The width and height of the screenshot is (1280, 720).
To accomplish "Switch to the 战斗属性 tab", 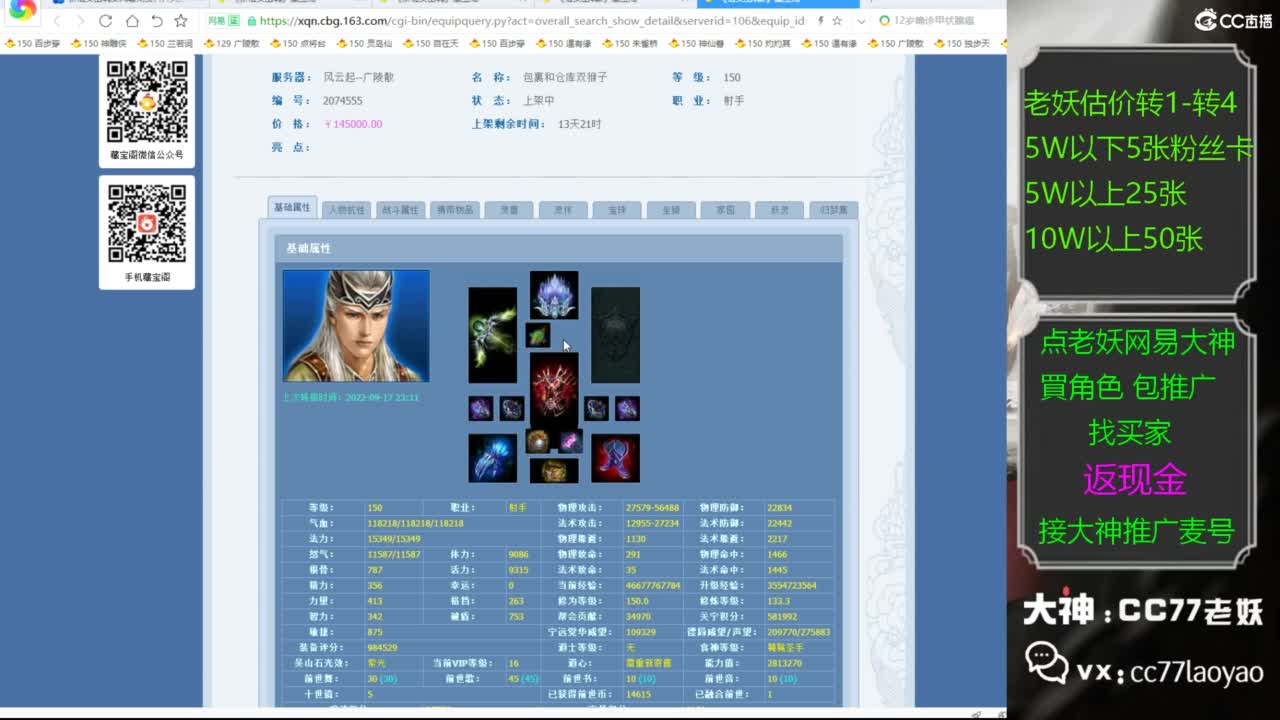I will pyautogui.click(x=400, y=210).
